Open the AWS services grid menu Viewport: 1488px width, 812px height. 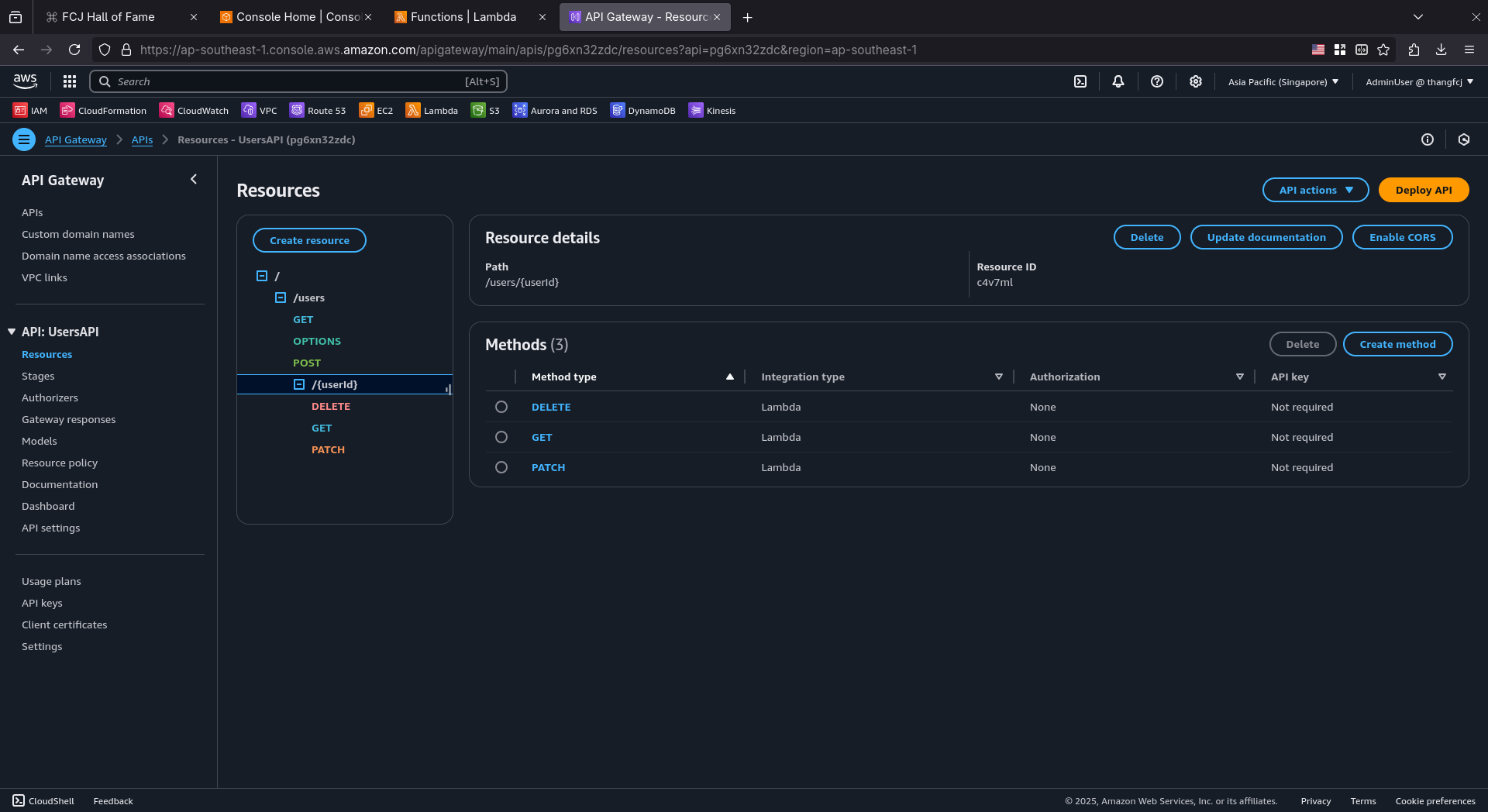70,81
